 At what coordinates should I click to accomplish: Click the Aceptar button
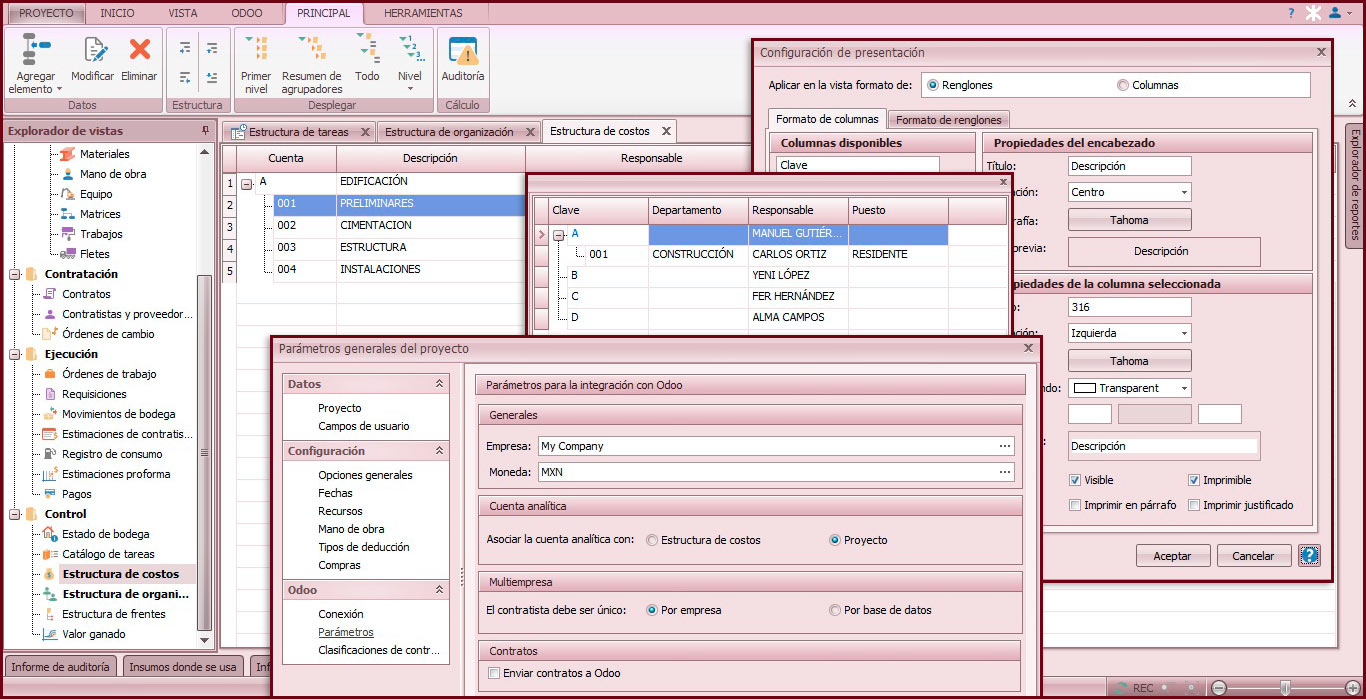1173,556
